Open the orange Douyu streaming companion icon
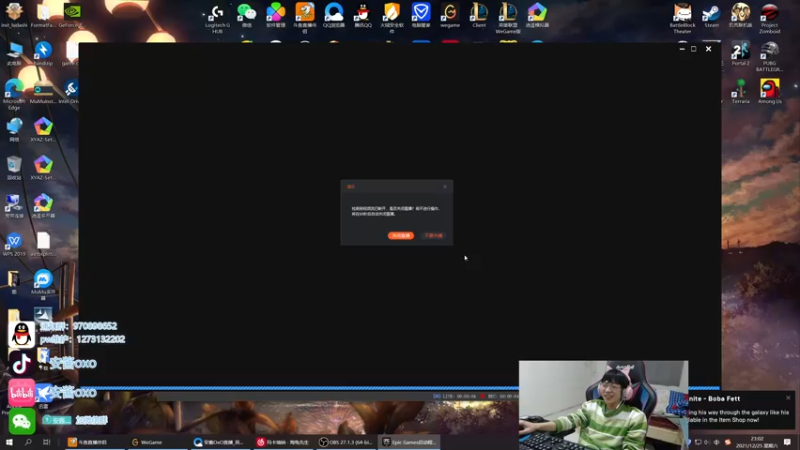The image size is (800, 450). pos(305,18)
